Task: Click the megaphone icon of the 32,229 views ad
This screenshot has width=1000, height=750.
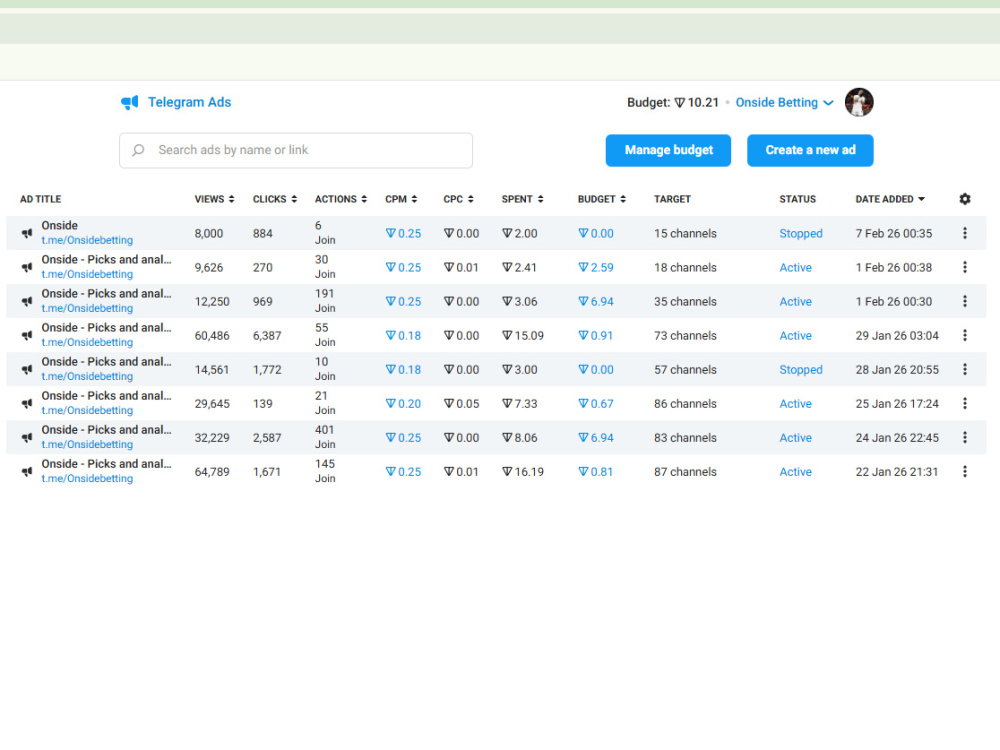Action: coord(27,438)
